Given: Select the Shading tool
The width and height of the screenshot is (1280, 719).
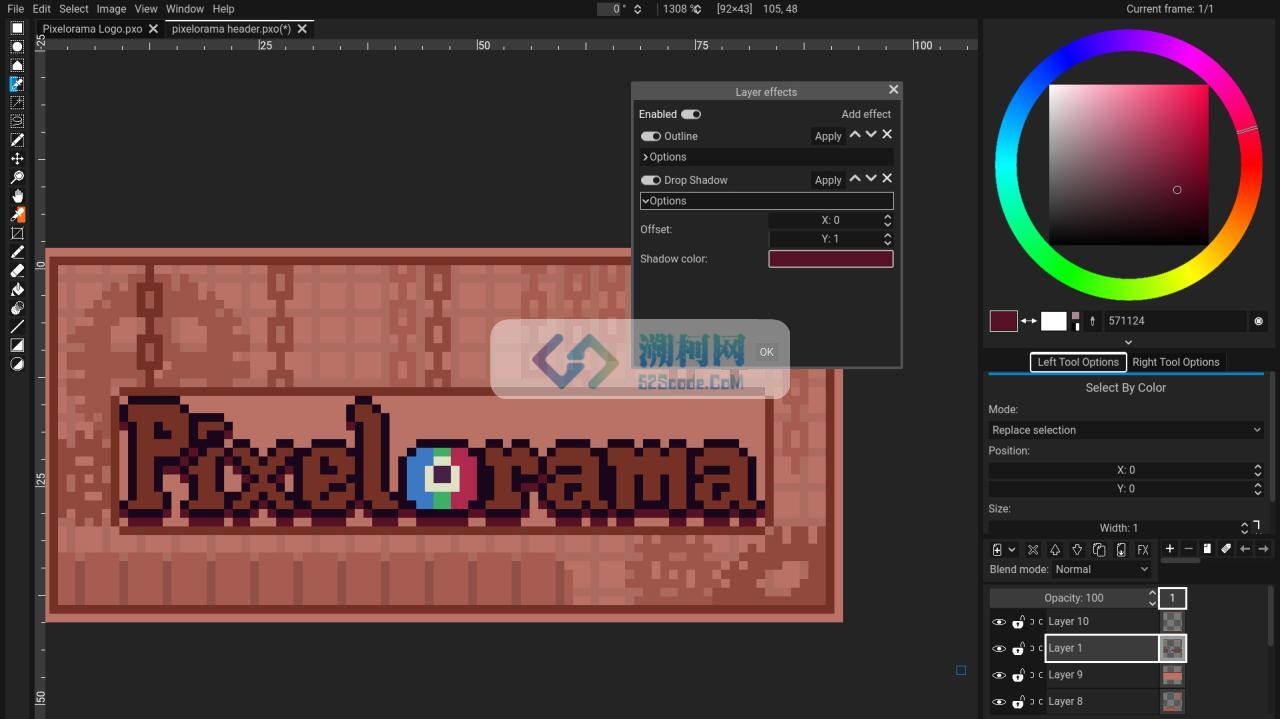Looking at the screenshot, I should click(x=17, y=308).
